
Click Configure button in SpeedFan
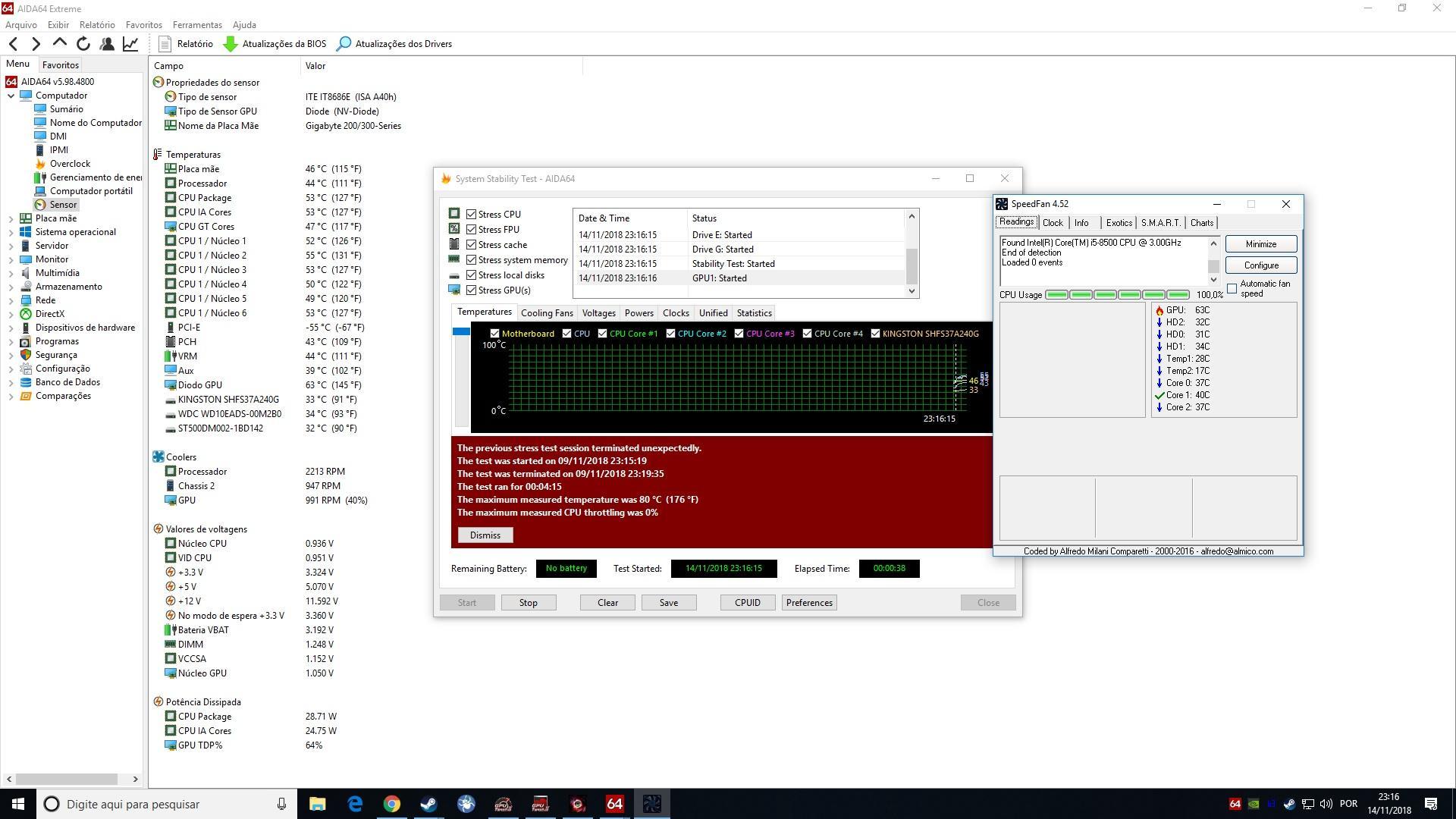pyautogui.click(x=1261, y=265)
